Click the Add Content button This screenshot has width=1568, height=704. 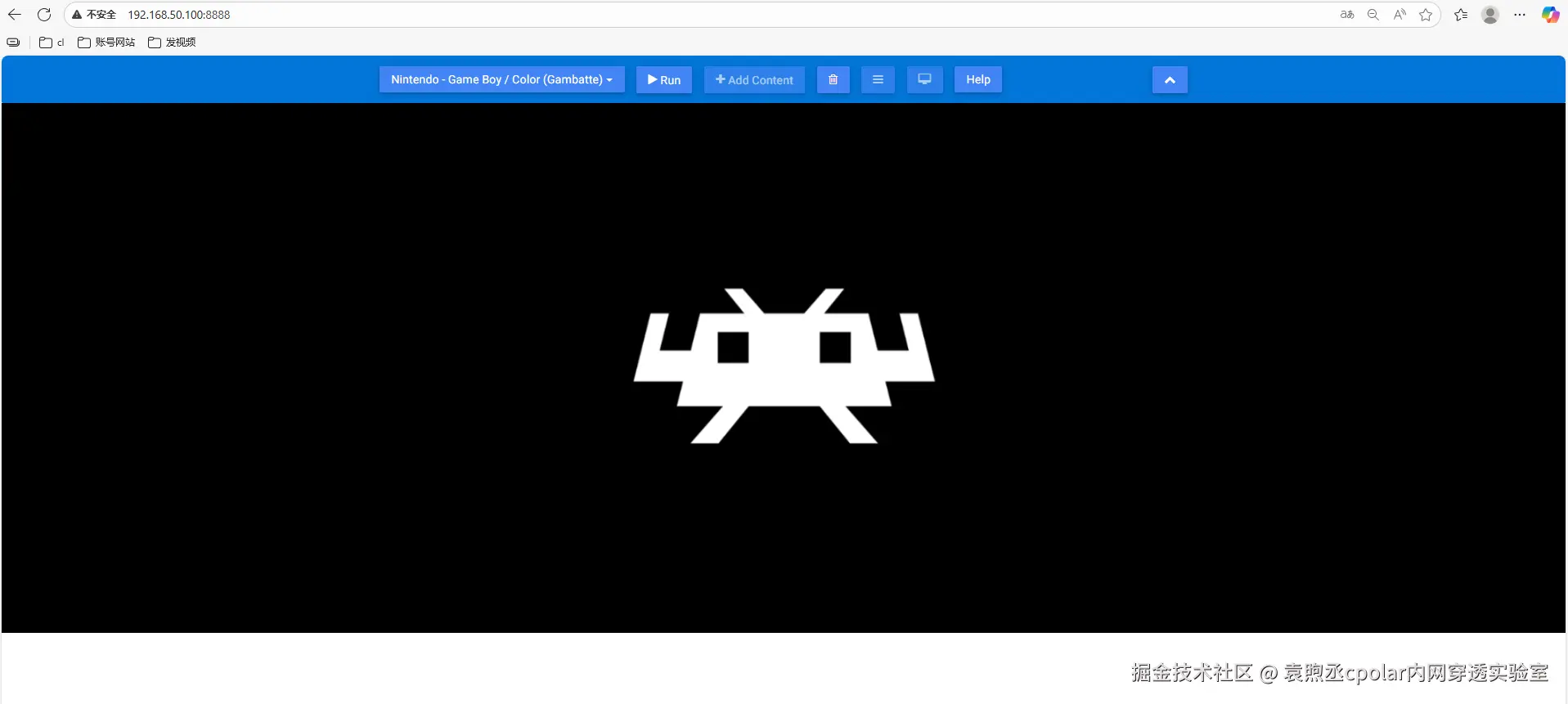(x=754, y=79)
